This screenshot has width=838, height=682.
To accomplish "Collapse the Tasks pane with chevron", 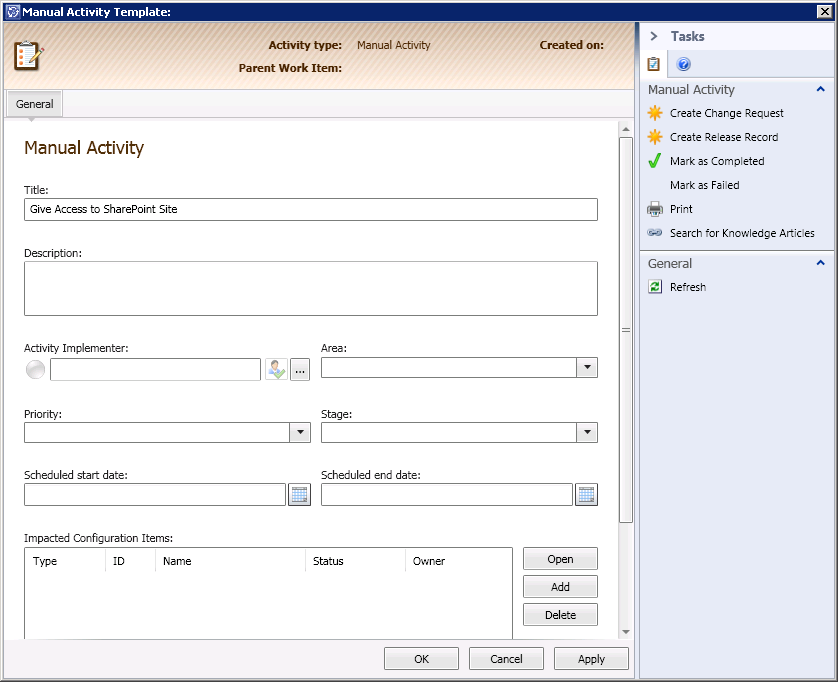I will click(654, 36).
